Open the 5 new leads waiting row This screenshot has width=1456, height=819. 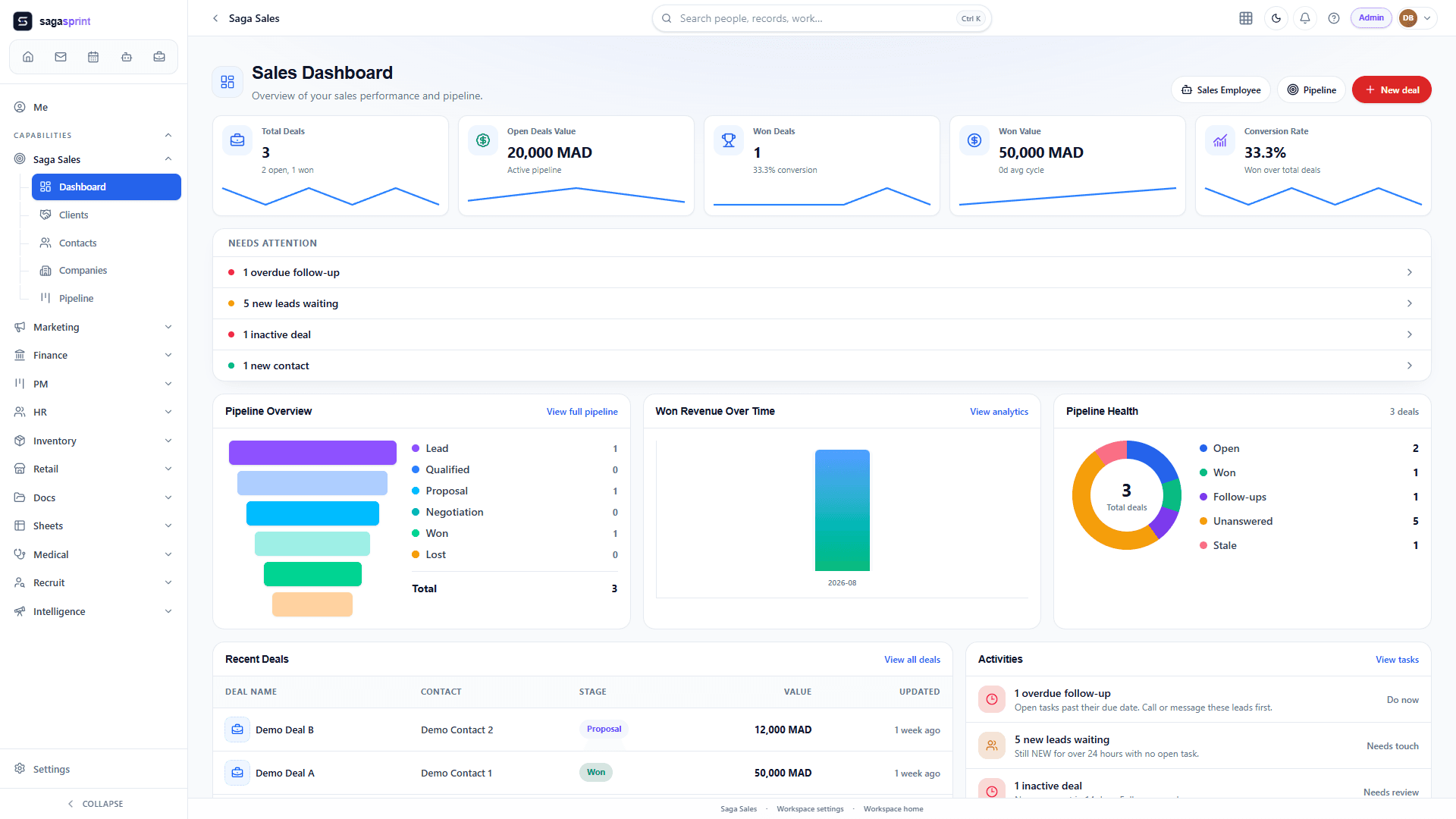tap(822, 303)
